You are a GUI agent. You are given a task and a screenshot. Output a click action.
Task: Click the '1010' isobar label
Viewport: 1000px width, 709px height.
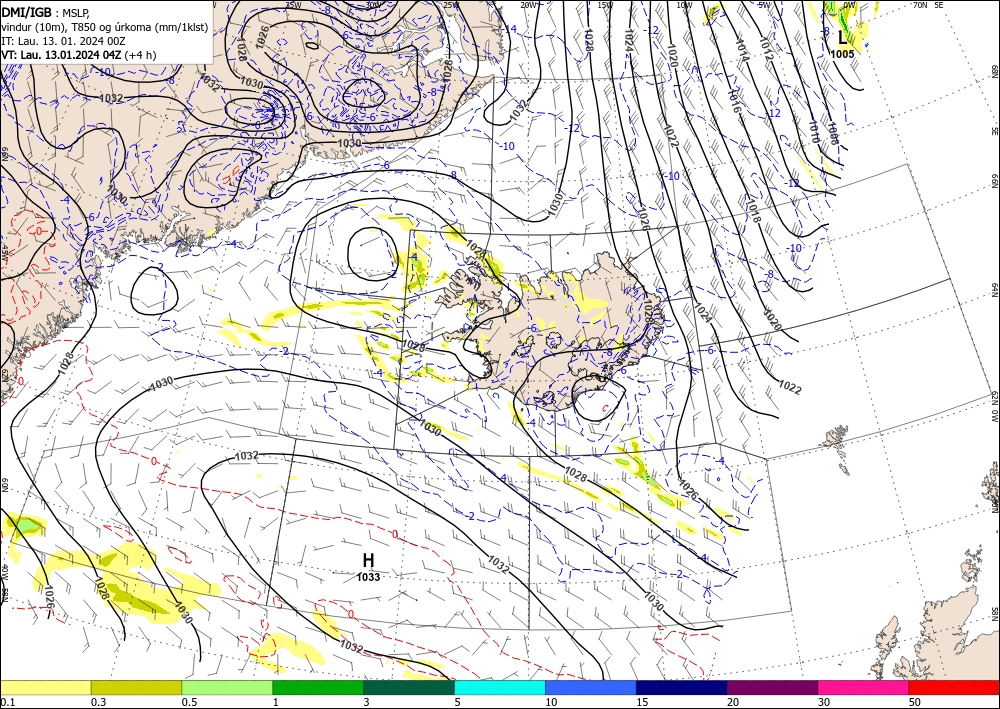tap(815, 132)
